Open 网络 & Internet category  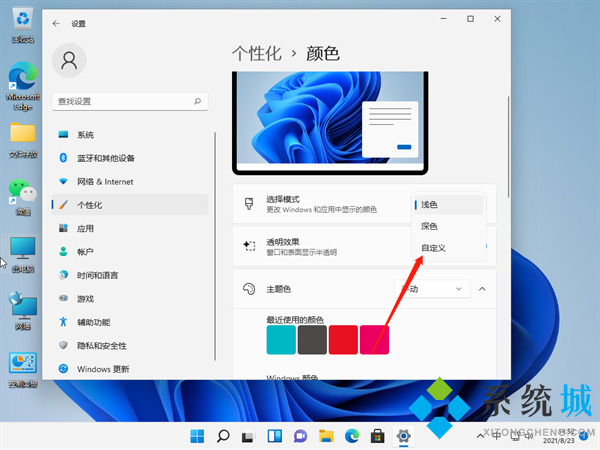[x=130, y=181]
